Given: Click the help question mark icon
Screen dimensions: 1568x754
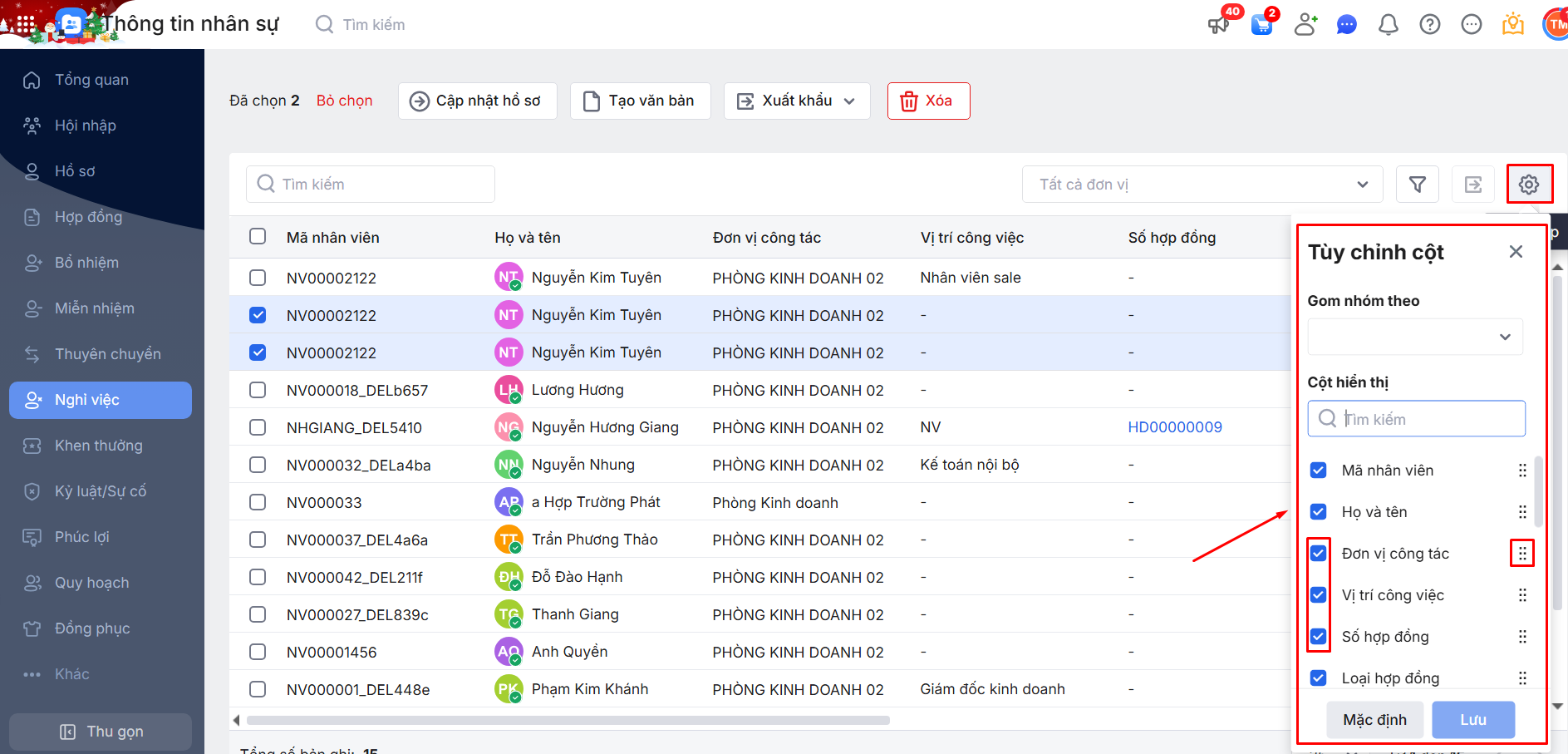Looking at the screenshot, I should [1429, 25].
